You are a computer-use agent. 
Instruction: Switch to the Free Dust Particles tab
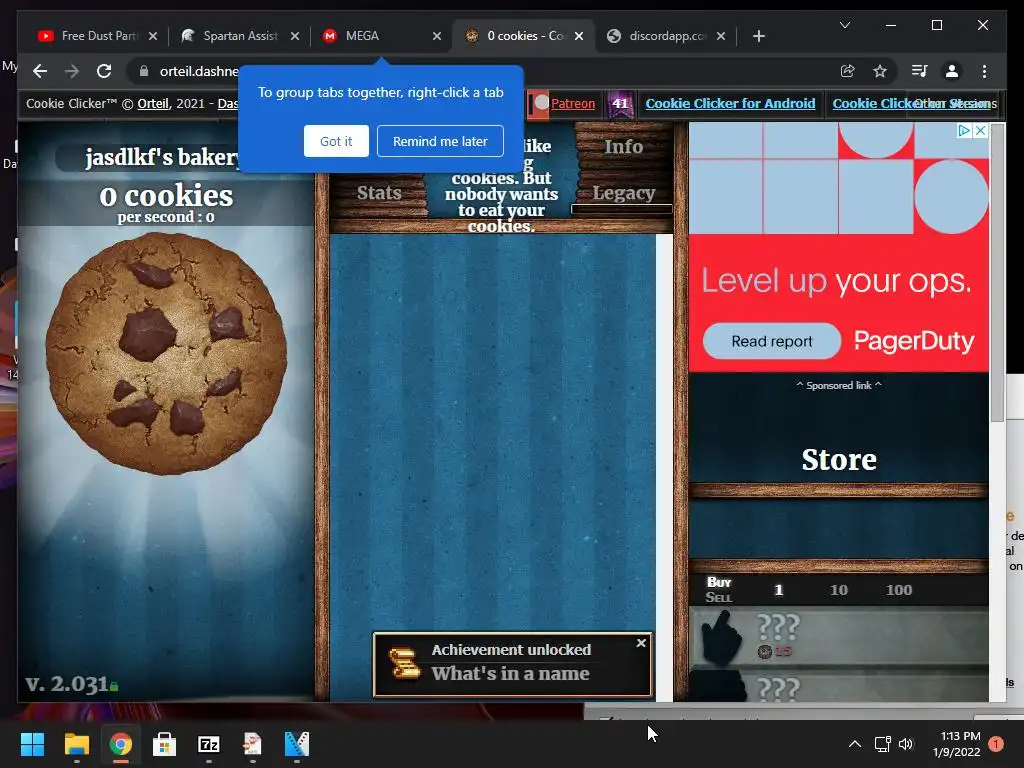[x=97, y=36]
